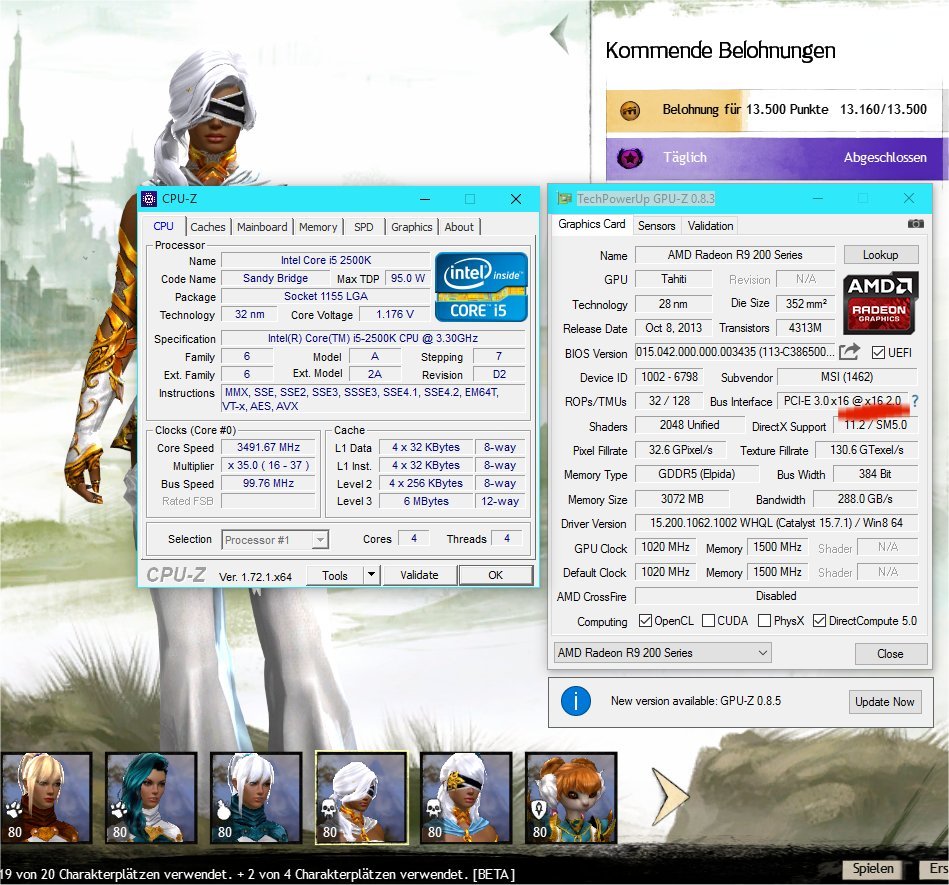Screen dimensions: 949x885
Task: Switch to the Mainboard tab in CPU-Z
Action: click(262, 227)
